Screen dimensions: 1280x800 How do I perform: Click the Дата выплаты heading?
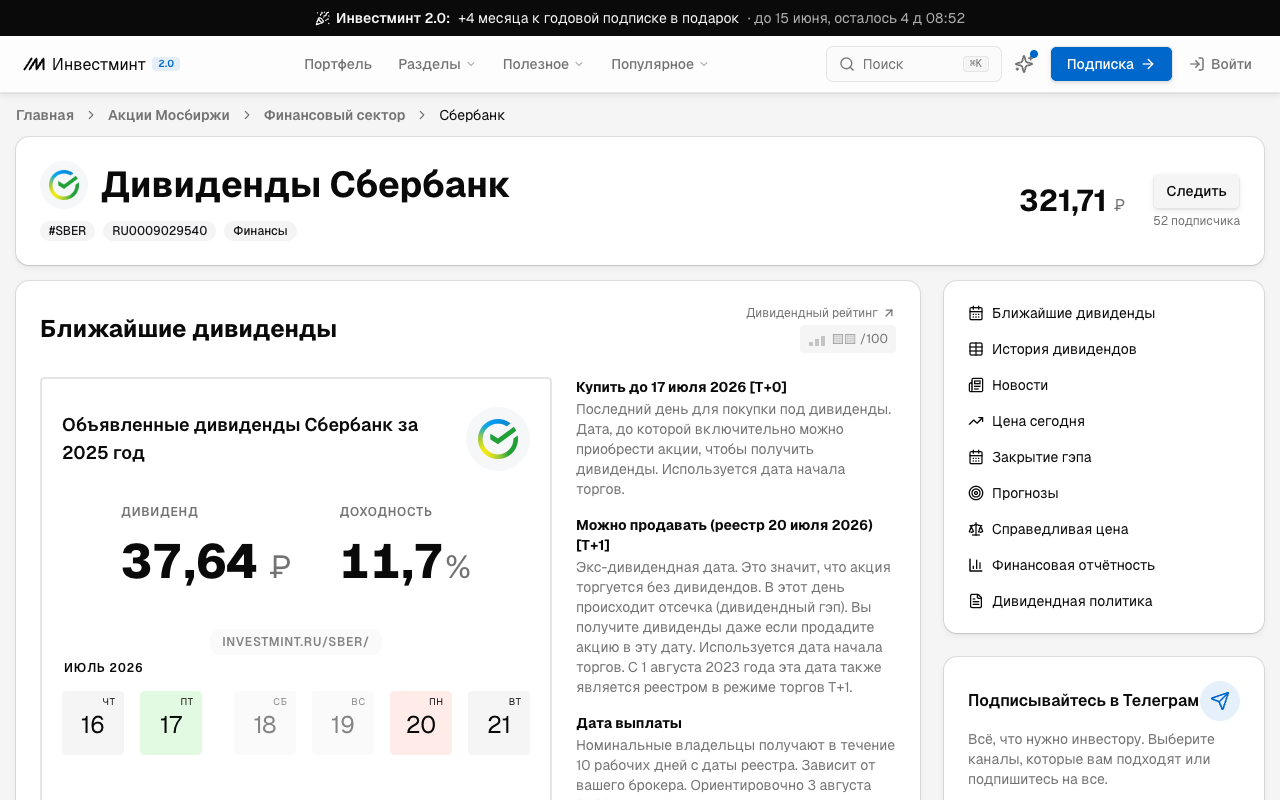click(x=629, y=723)
